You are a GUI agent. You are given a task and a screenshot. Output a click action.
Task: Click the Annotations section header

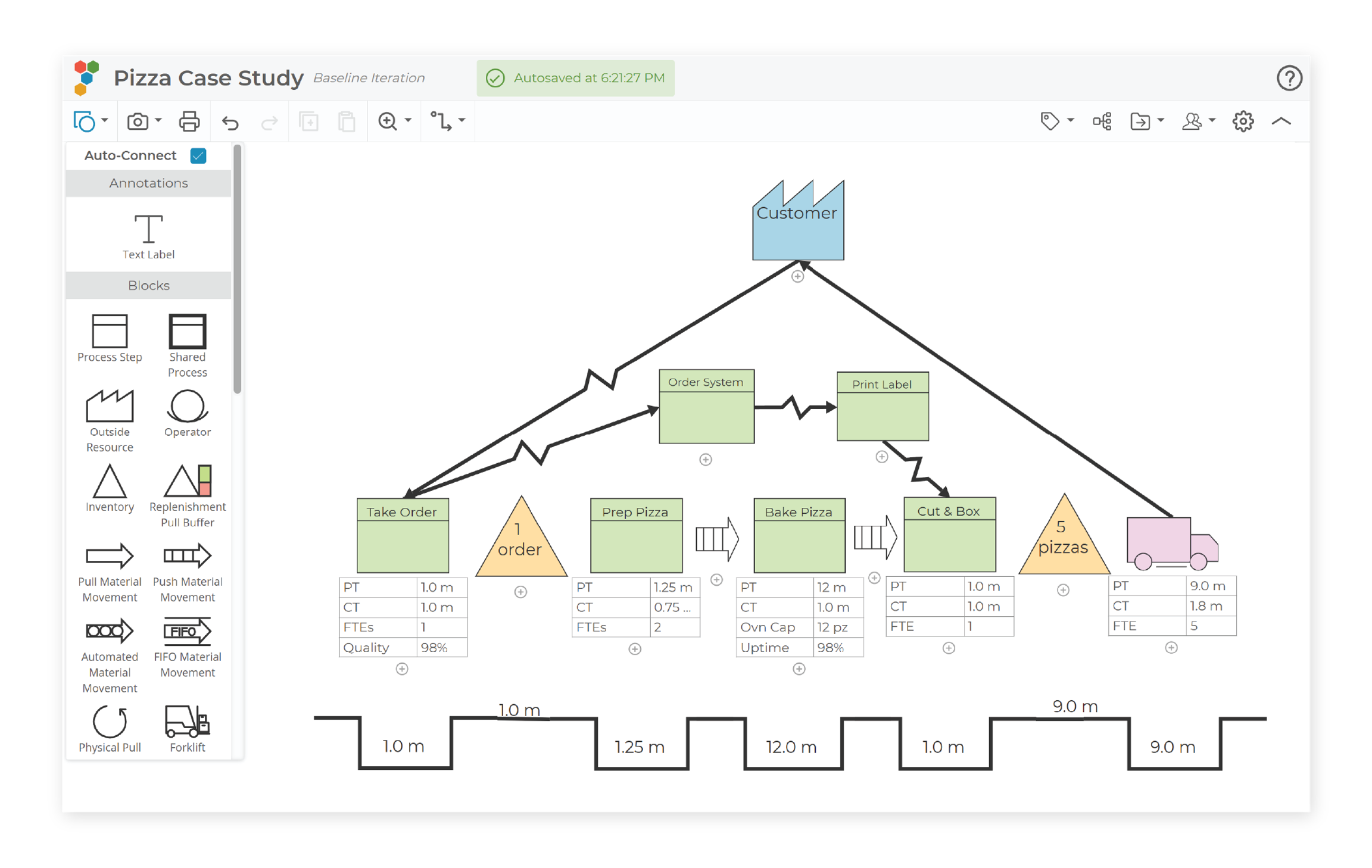(148, 183)
